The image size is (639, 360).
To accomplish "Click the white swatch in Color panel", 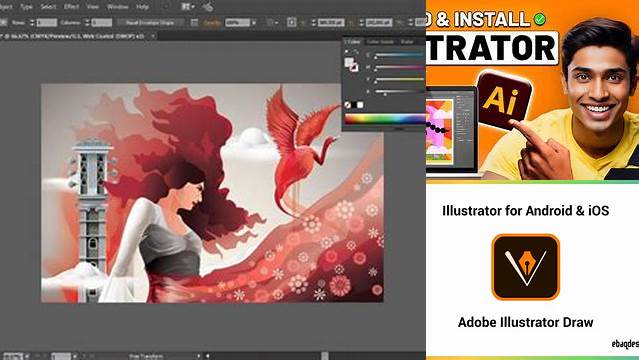I will (x=360, y=105).
